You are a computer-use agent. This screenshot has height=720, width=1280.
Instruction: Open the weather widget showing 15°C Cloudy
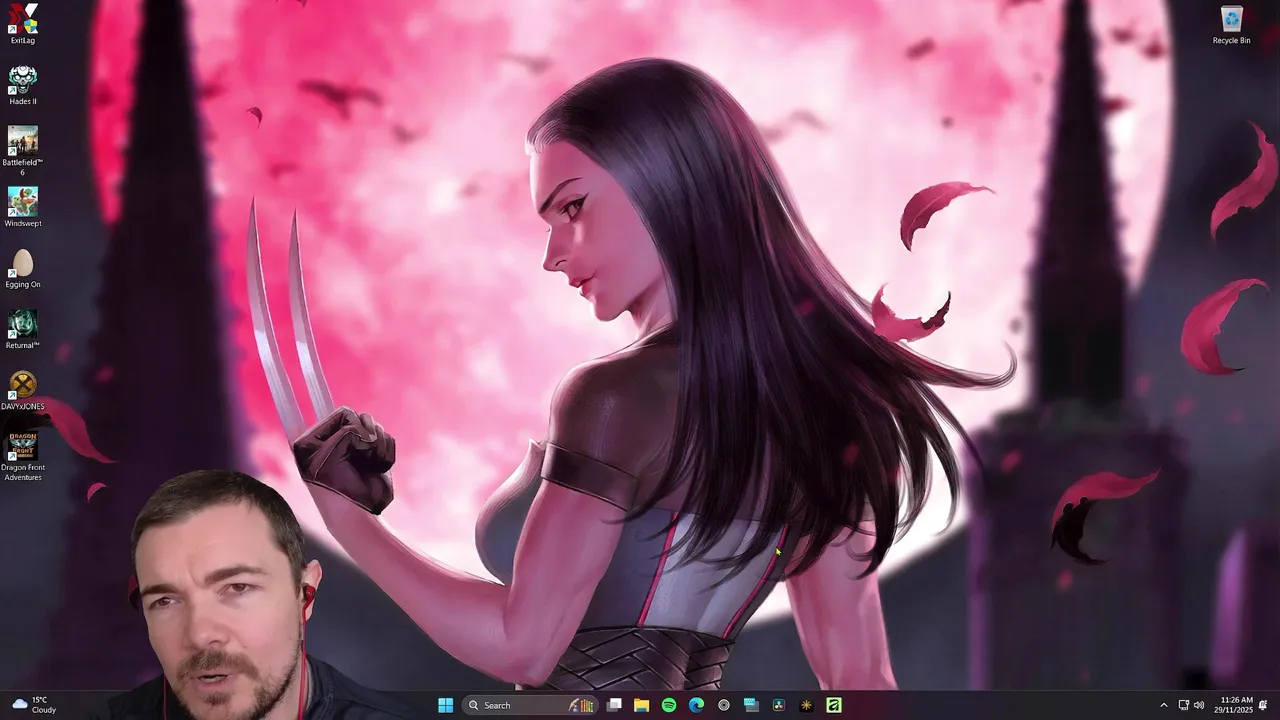[33, 705]
